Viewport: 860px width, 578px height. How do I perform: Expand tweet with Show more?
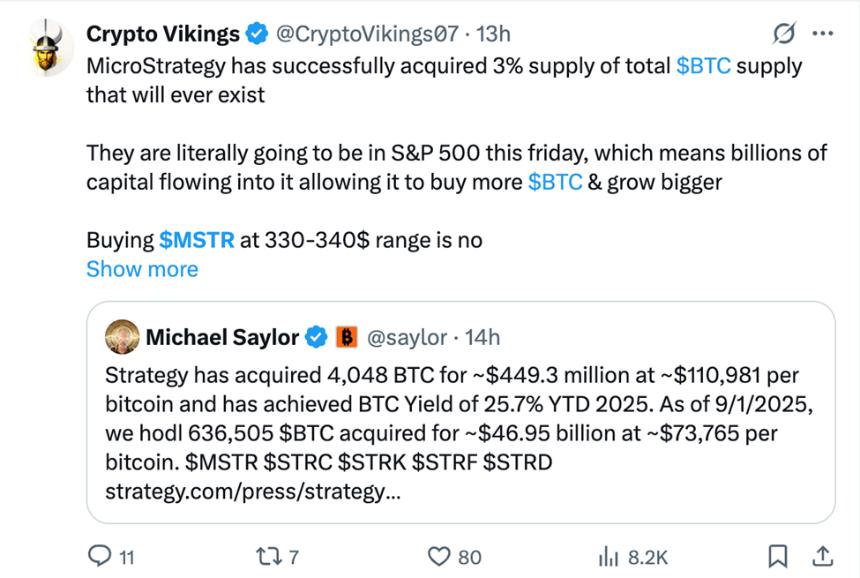pos(142,269)
